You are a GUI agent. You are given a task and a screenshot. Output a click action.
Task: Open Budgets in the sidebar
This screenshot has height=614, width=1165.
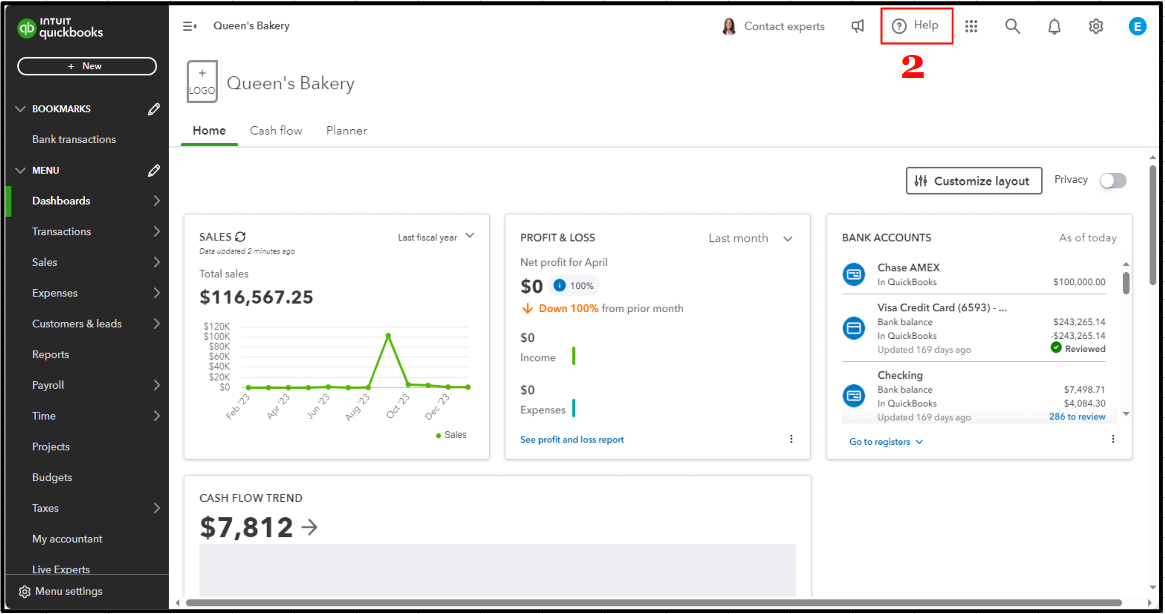(52, 478)
